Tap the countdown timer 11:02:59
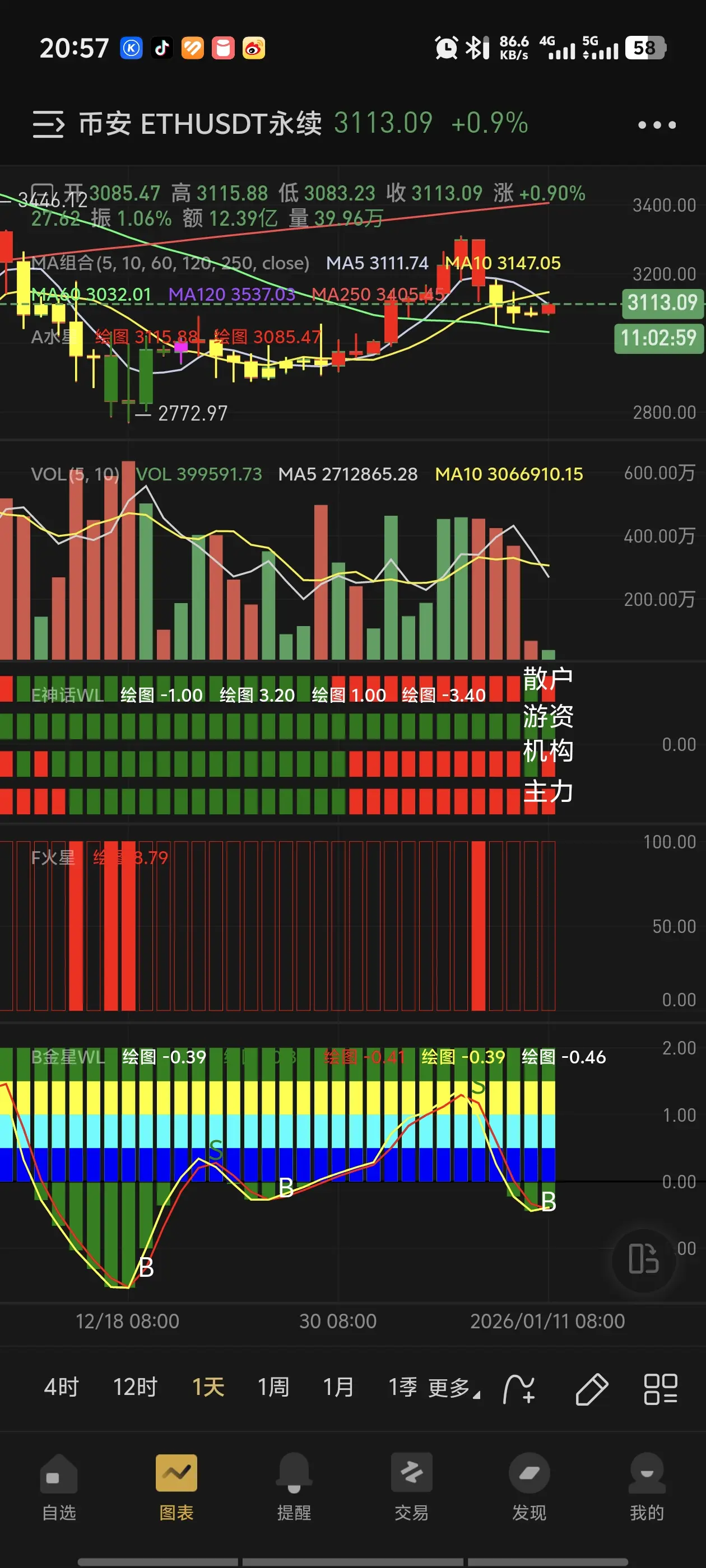The image size is (706, 1568). (x=658, y=338)
